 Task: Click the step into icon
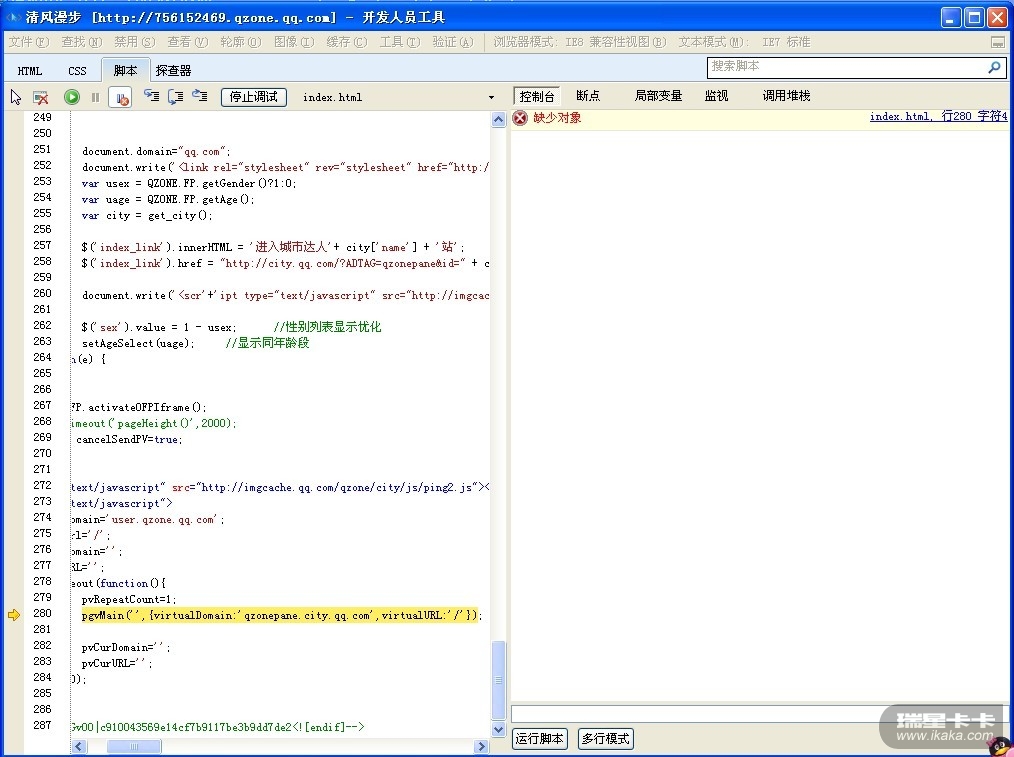click(152, 96)
